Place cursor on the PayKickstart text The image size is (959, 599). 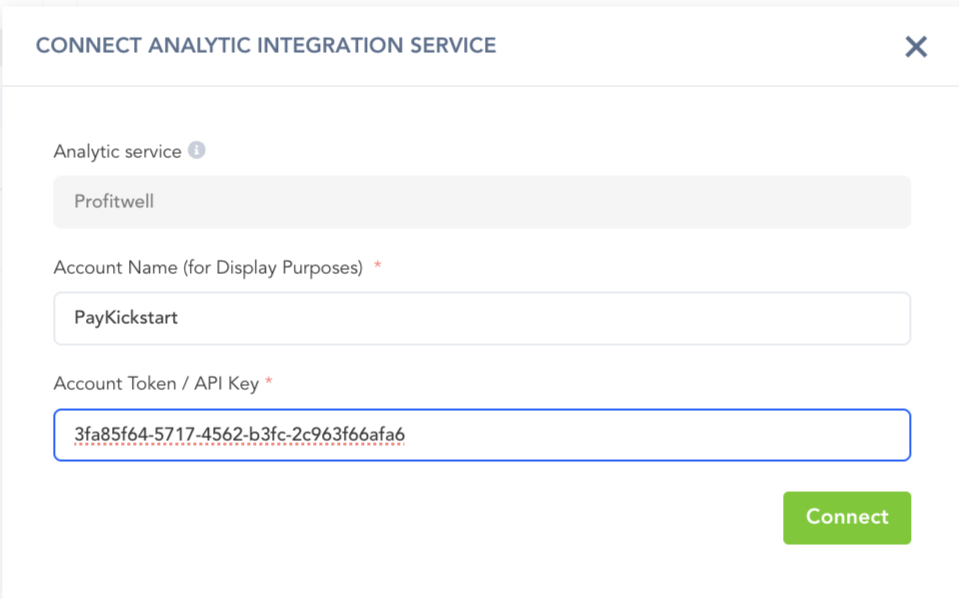(x=125, y=318)
